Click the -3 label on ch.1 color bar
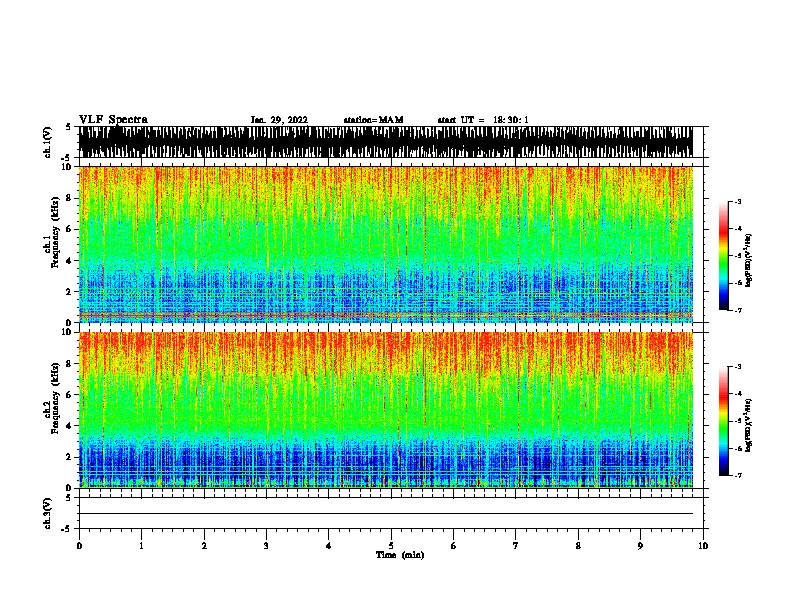This screenshot has height=612, width=792. click(x=737, y=201)
